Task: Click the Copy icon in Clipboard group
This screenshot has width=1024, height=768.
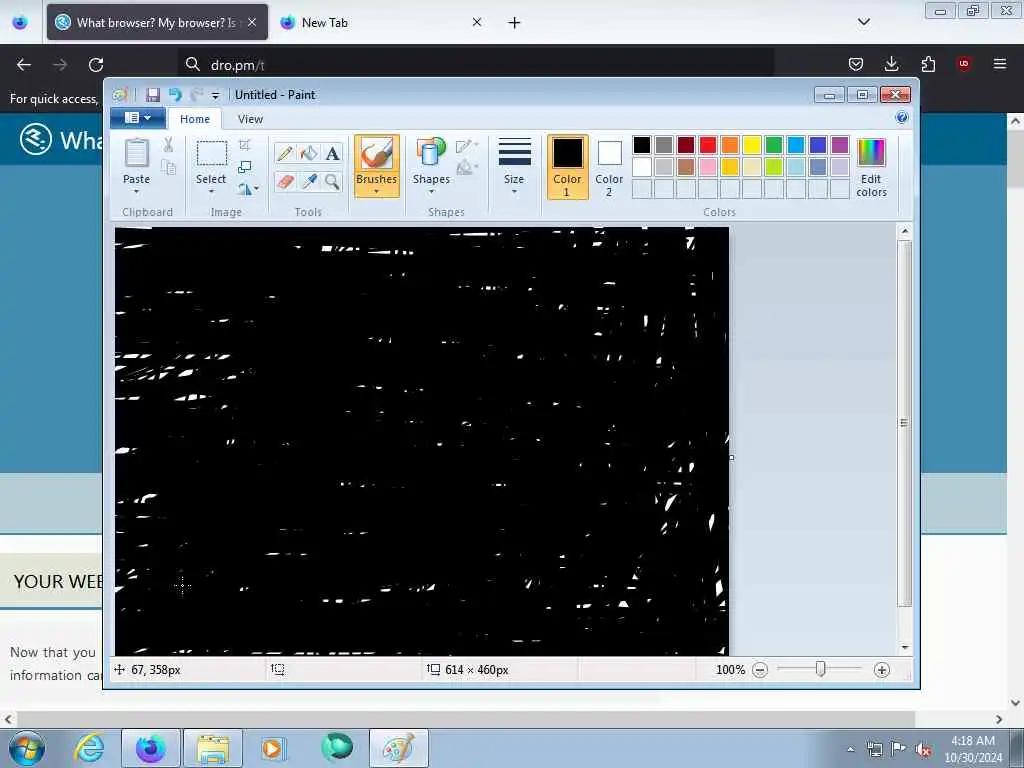Action: pyautogui.click(x=168, y=168)
